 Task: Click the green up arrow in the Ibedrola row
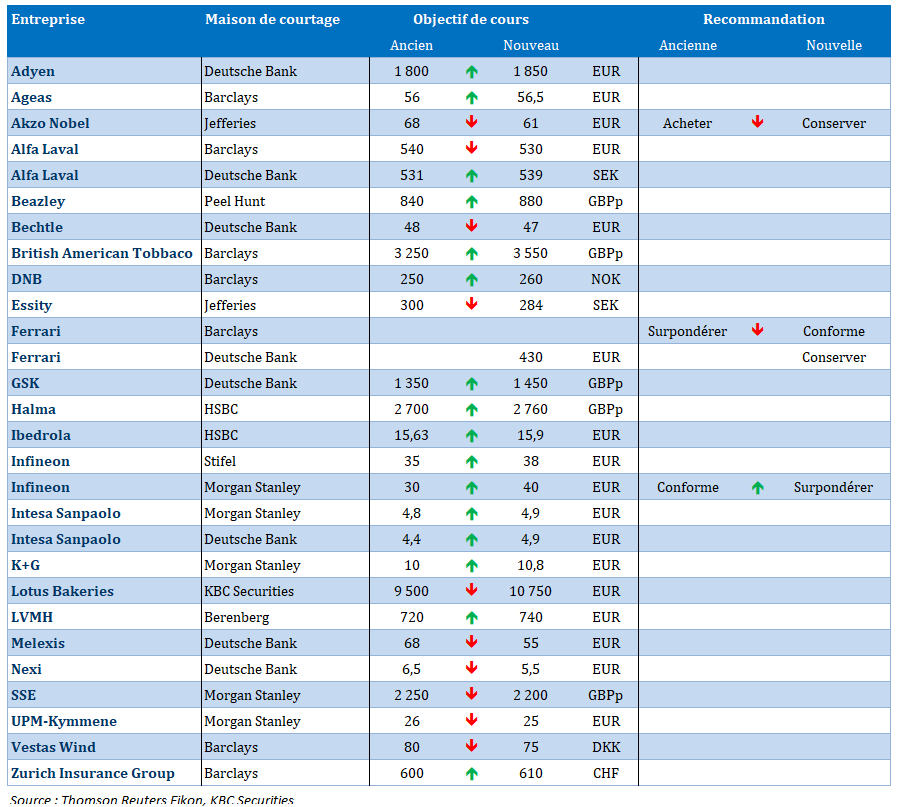pos(471,436)
